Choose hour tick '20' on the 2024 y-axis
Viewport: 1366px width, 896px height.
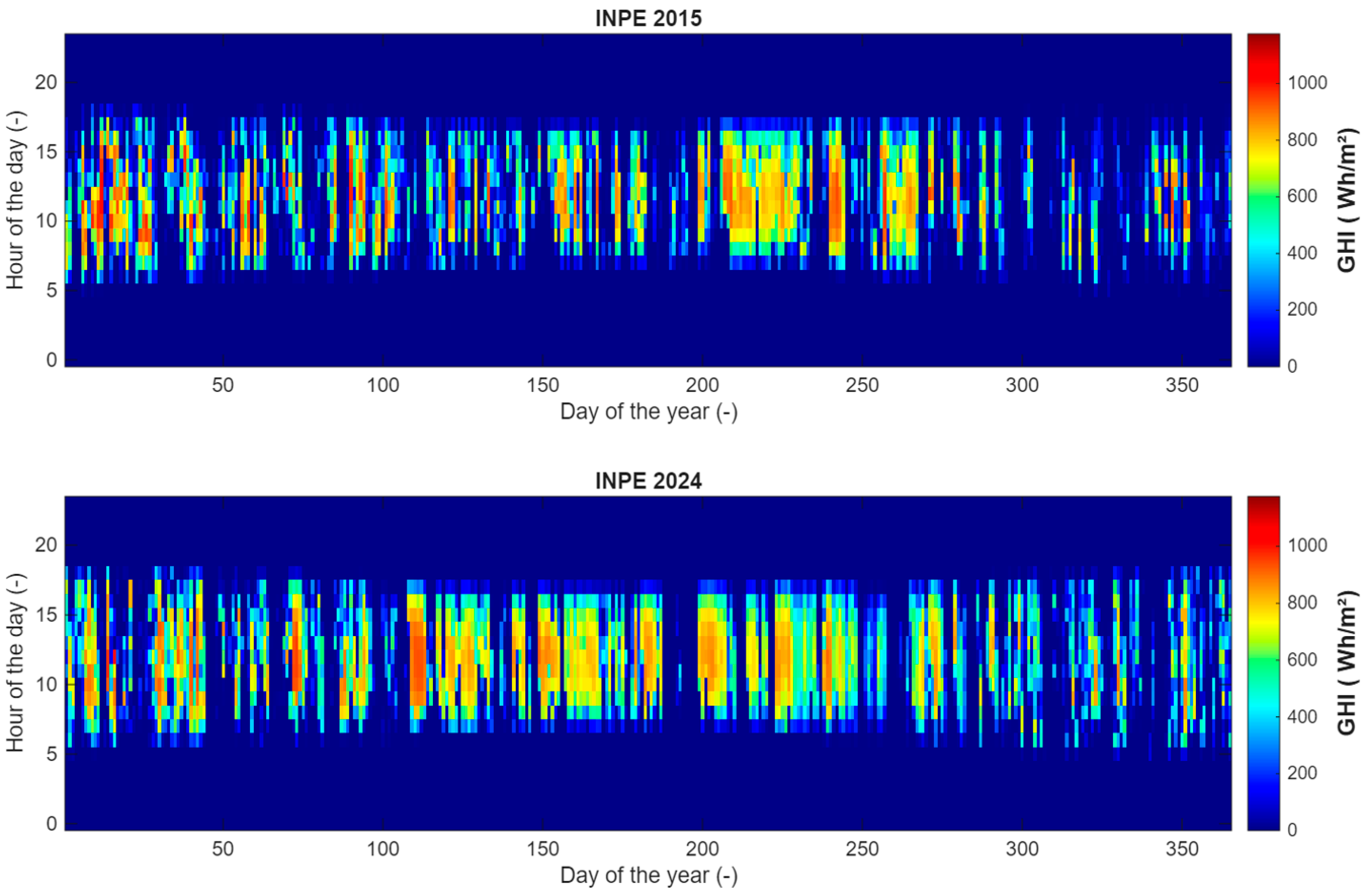46,545
